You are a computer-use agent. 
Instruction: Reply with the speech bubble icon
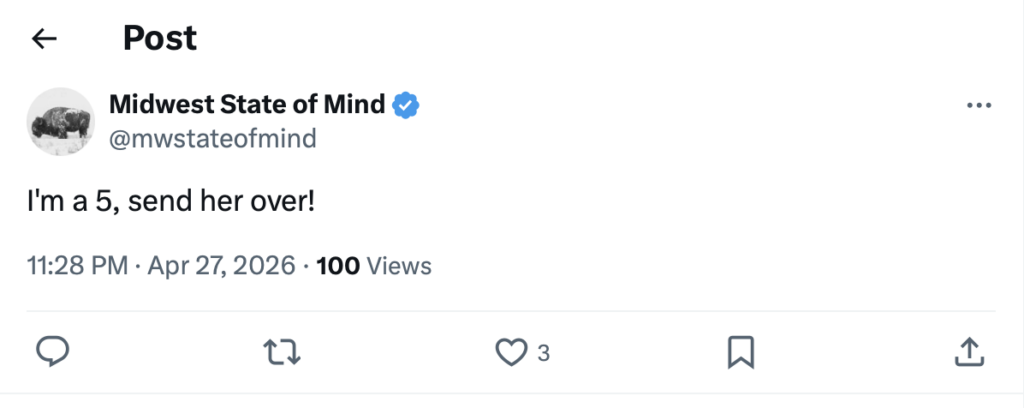52,351
